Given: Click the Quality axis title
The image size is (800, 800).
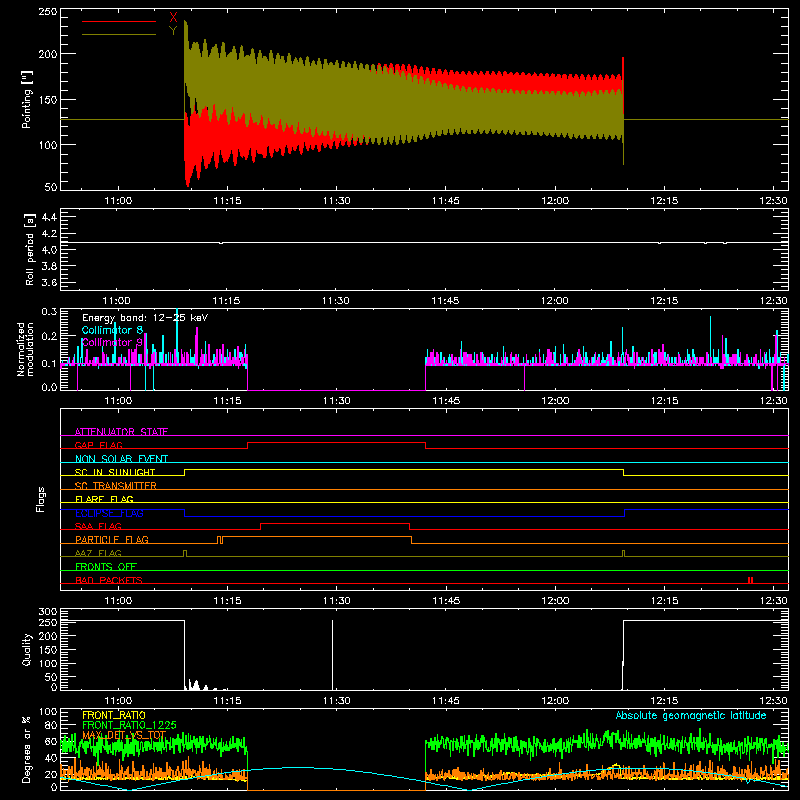Looking at the screenshot, I should pos(27,649).
